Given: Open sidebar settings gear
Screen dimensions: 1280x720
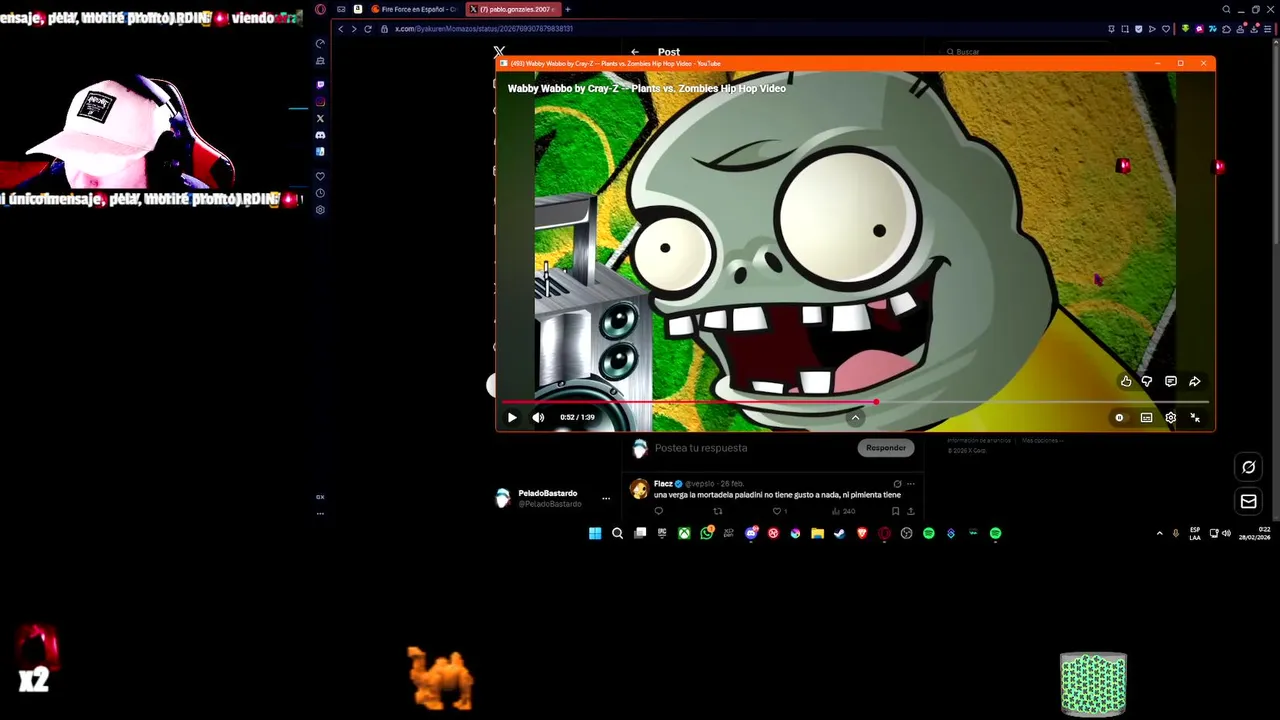Looking at the screenshot, I should pyautogui.click(x=320, y=210).
